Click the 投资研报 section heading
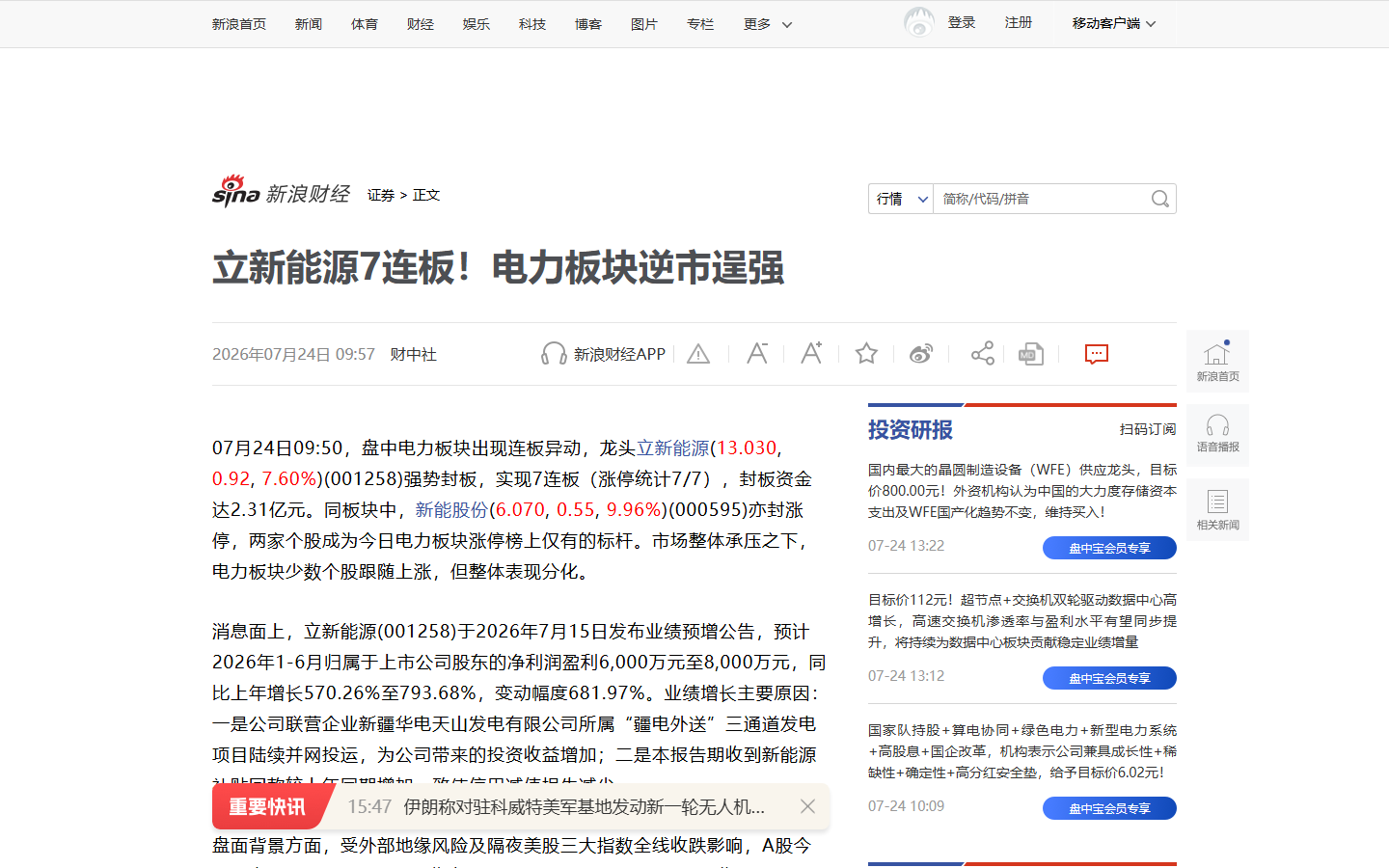The width and height of the screenshot is (1389, 868). [x=911, y=430]
